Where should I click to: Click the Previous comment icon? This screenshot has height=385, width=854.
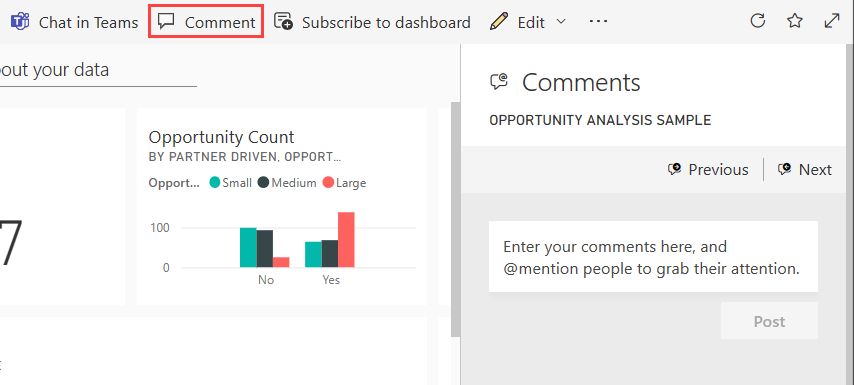click(674, 169)
